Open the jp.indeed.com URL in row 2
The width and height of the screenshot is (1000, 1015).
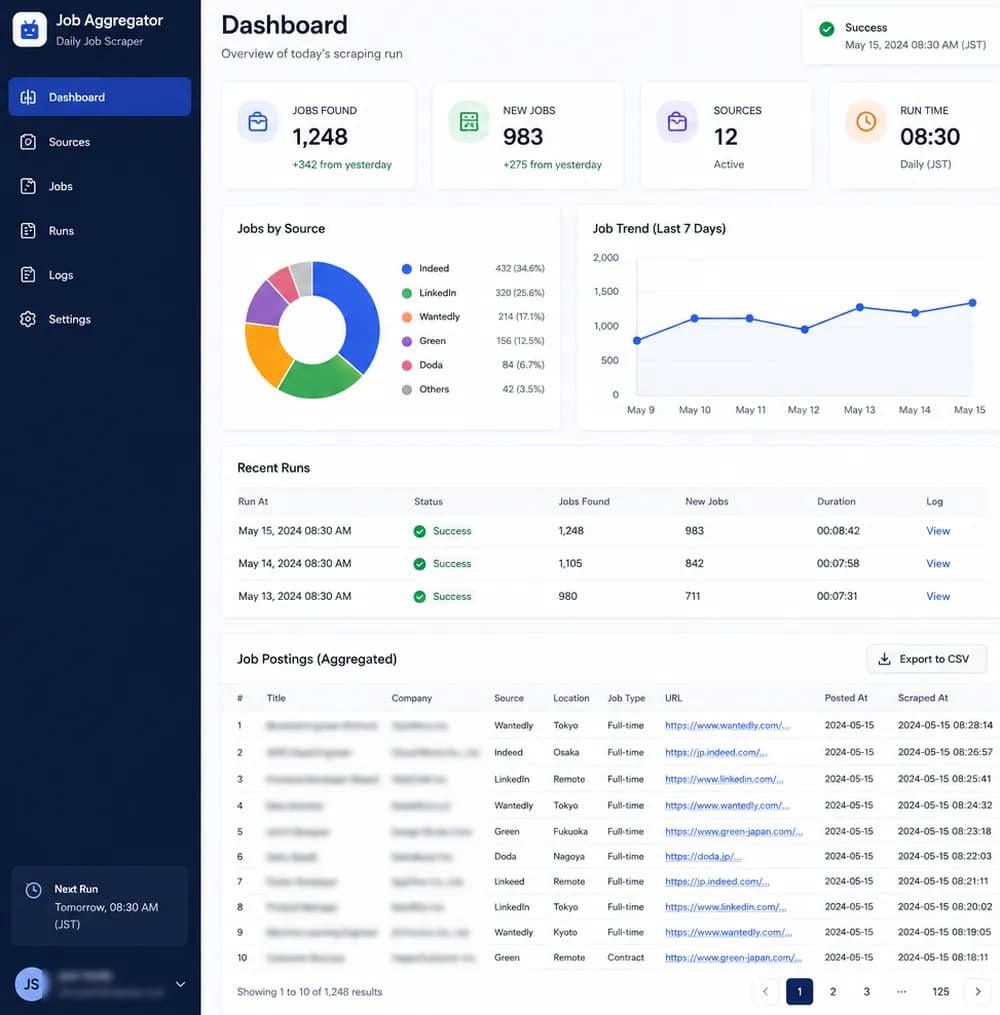coord(716,752)
